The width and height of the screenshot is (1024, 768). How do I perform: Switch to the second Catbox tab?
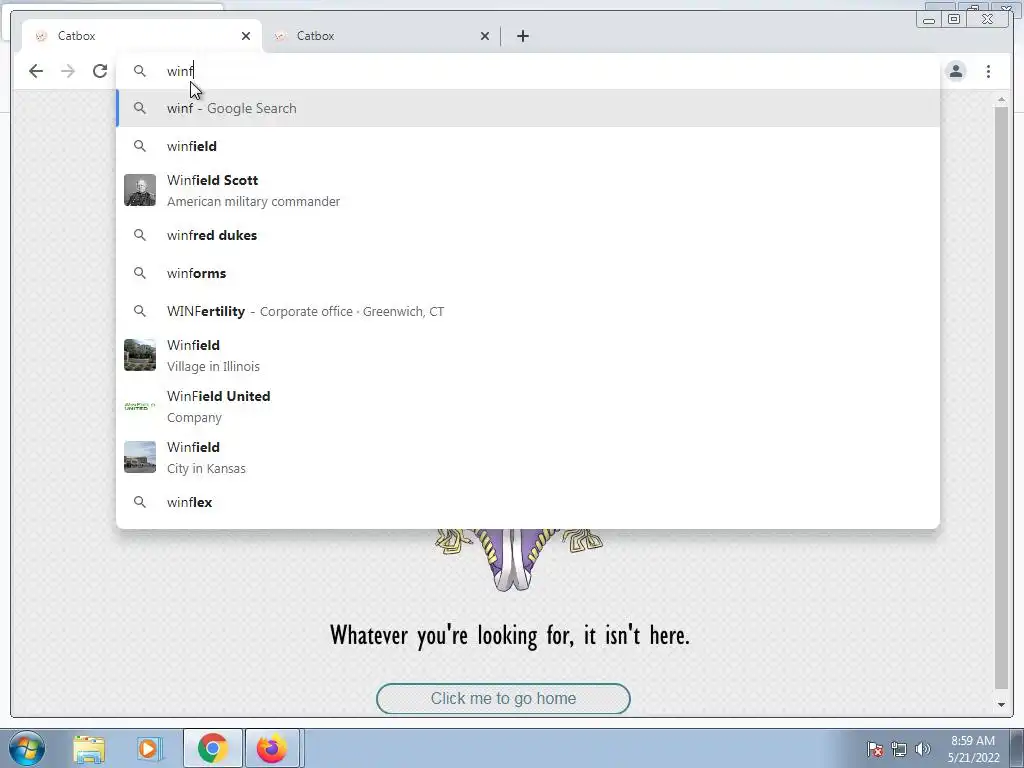click(x=379, y=36)
